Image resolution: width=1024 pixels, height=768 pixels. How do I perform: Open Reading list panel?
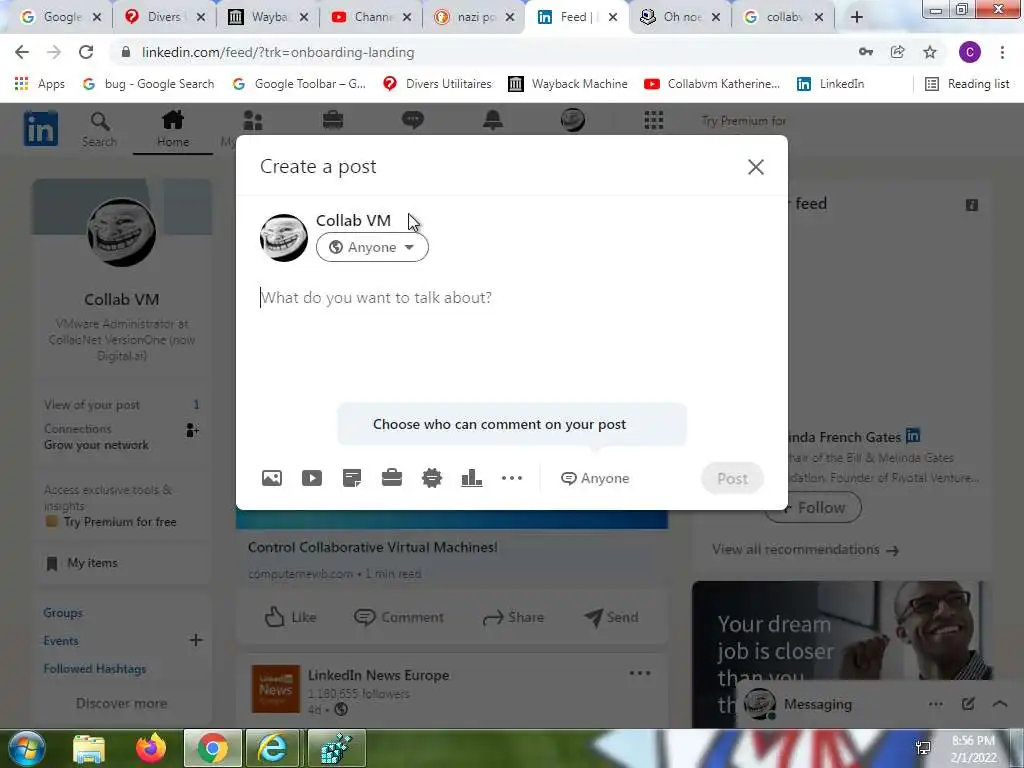(968, 84)
